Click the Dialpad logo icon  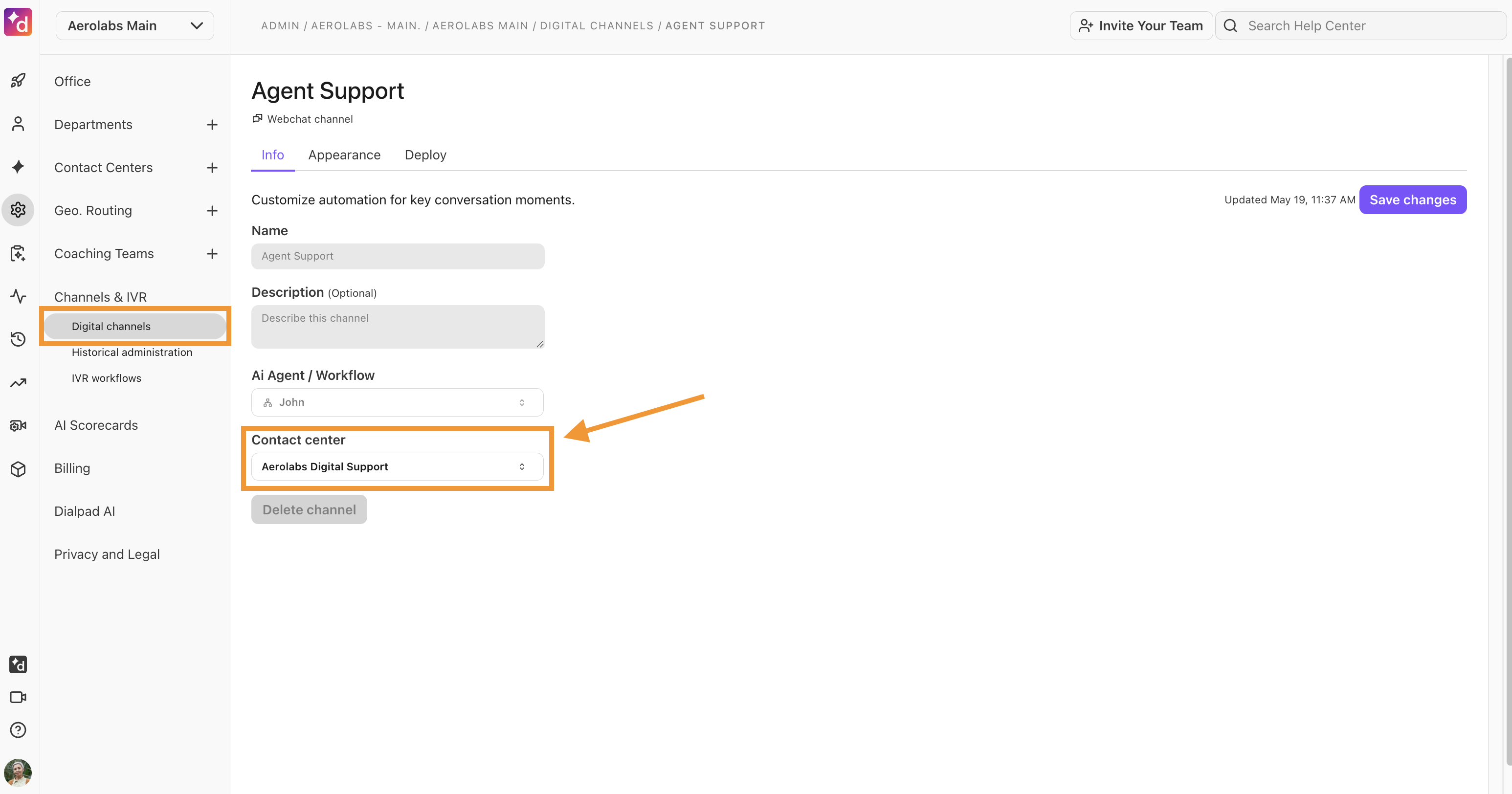[x=18, y=22]
